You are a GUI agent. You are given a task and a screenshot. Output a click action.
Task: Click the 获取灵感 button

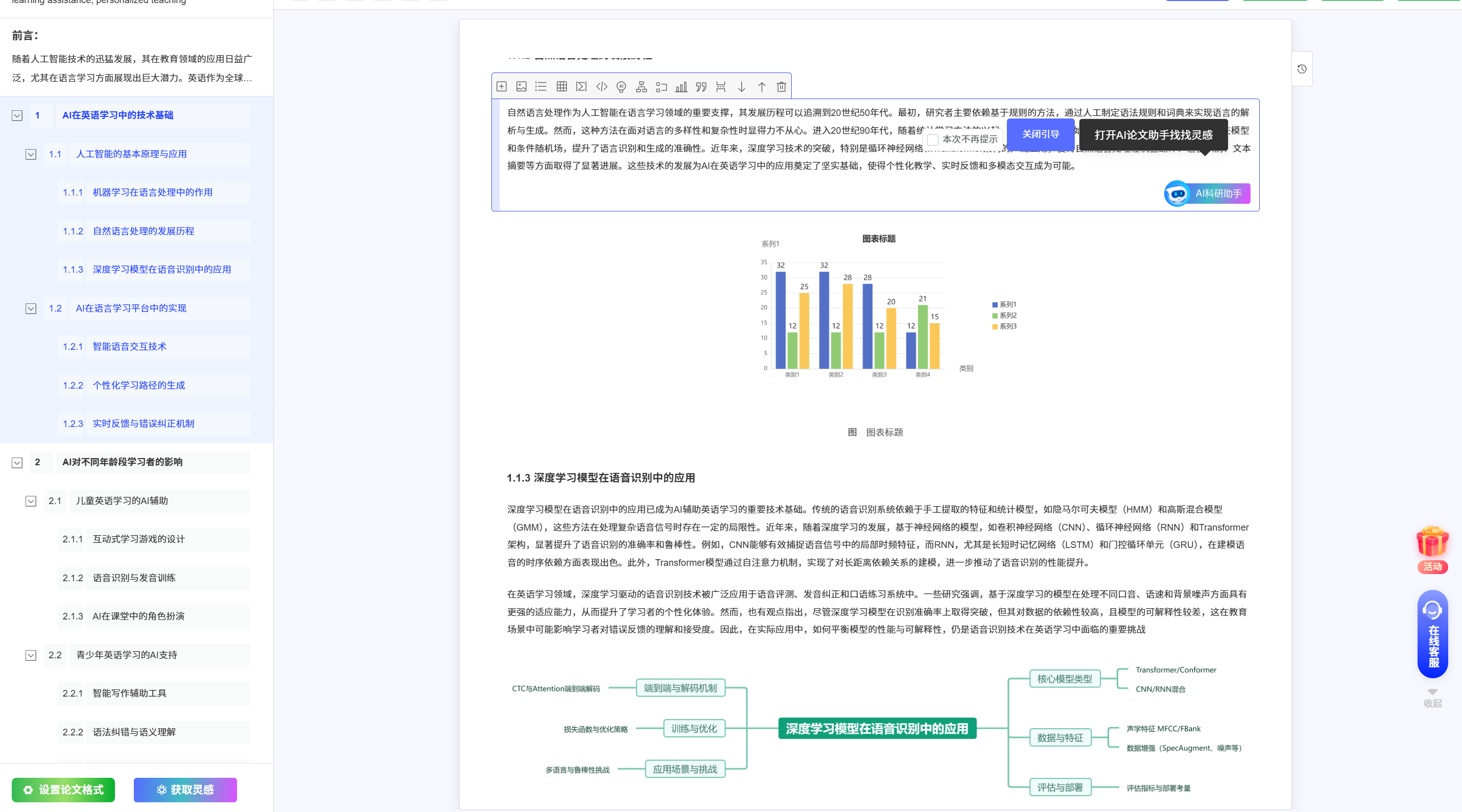tap(185, 790)
